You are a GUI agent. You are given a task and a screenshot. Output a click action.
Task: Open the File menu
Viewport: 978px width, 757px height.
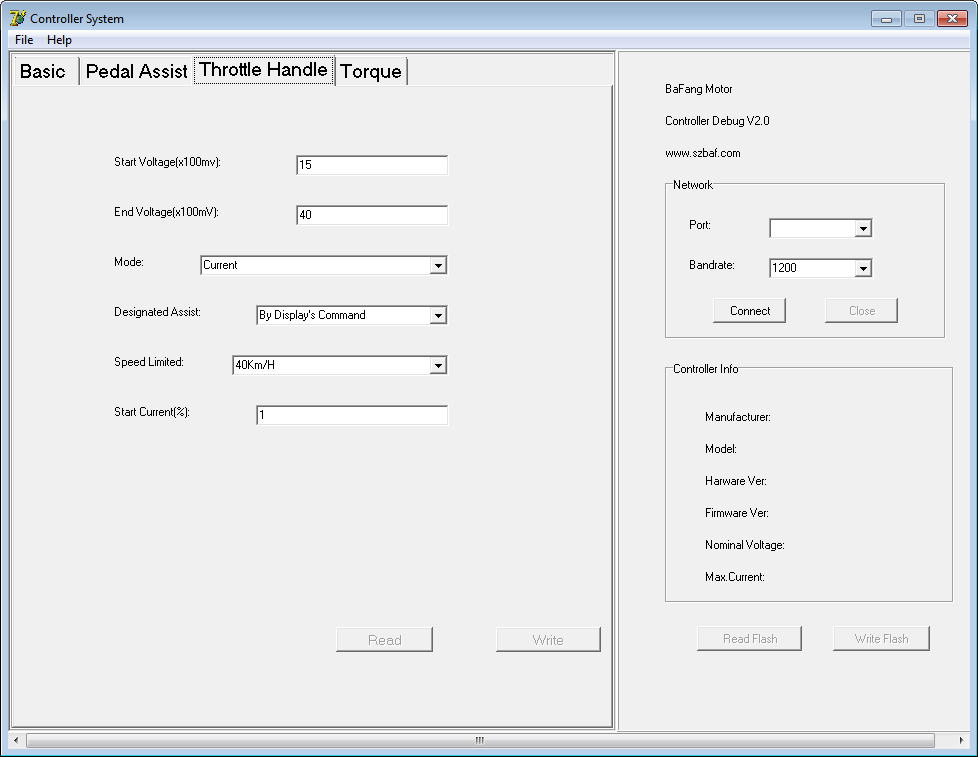click(x=24, y=40)
